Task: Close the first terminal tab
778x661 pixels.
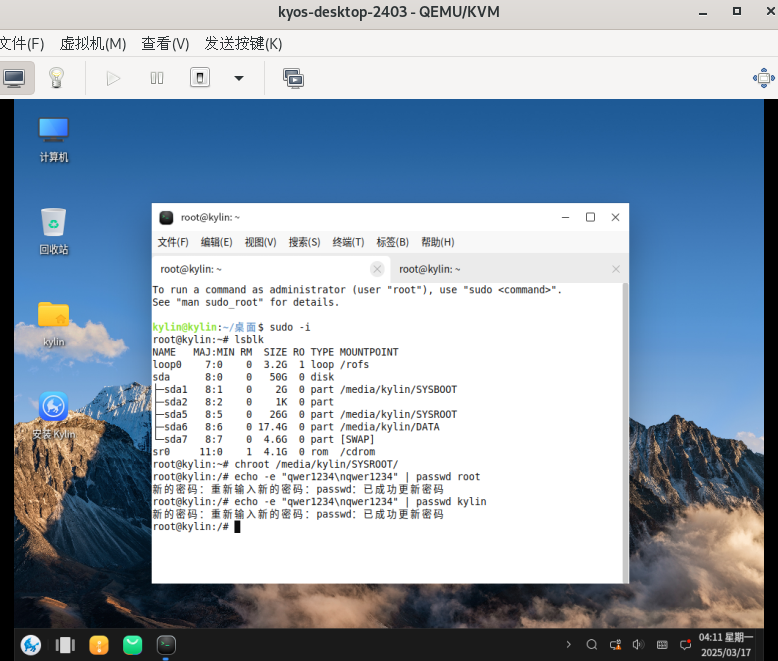Action: click(x=377, y=269)
